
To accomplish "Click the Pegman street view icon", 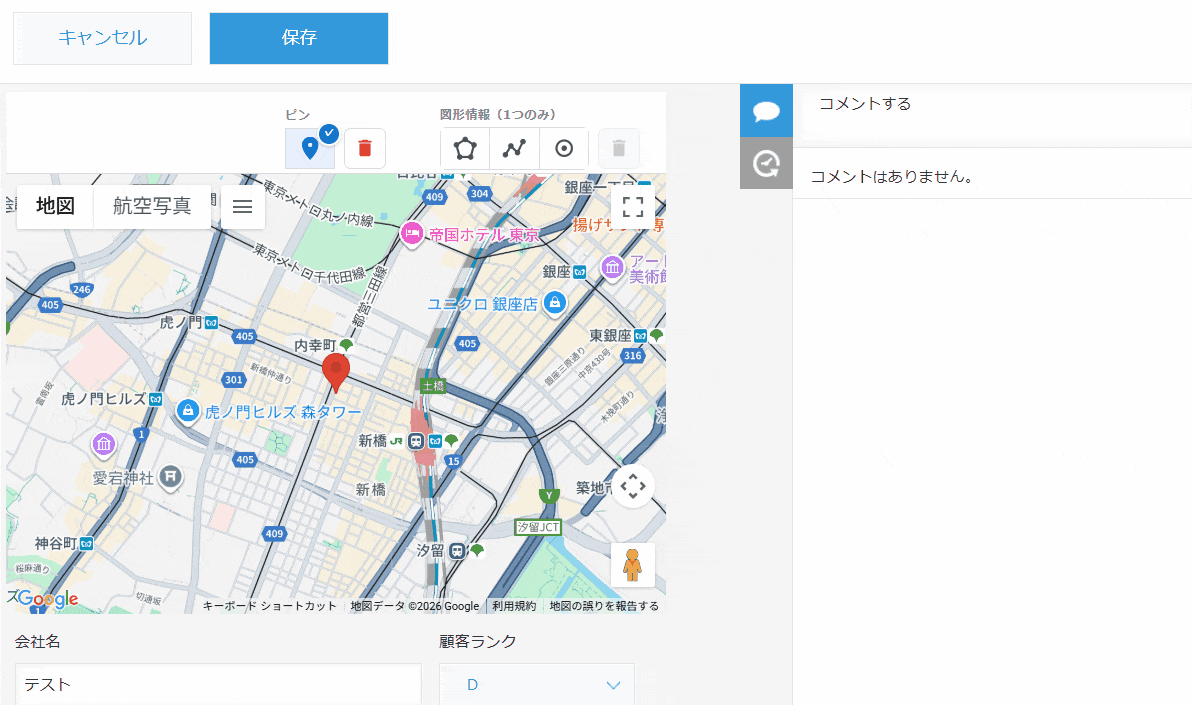I will pos(633,564).
